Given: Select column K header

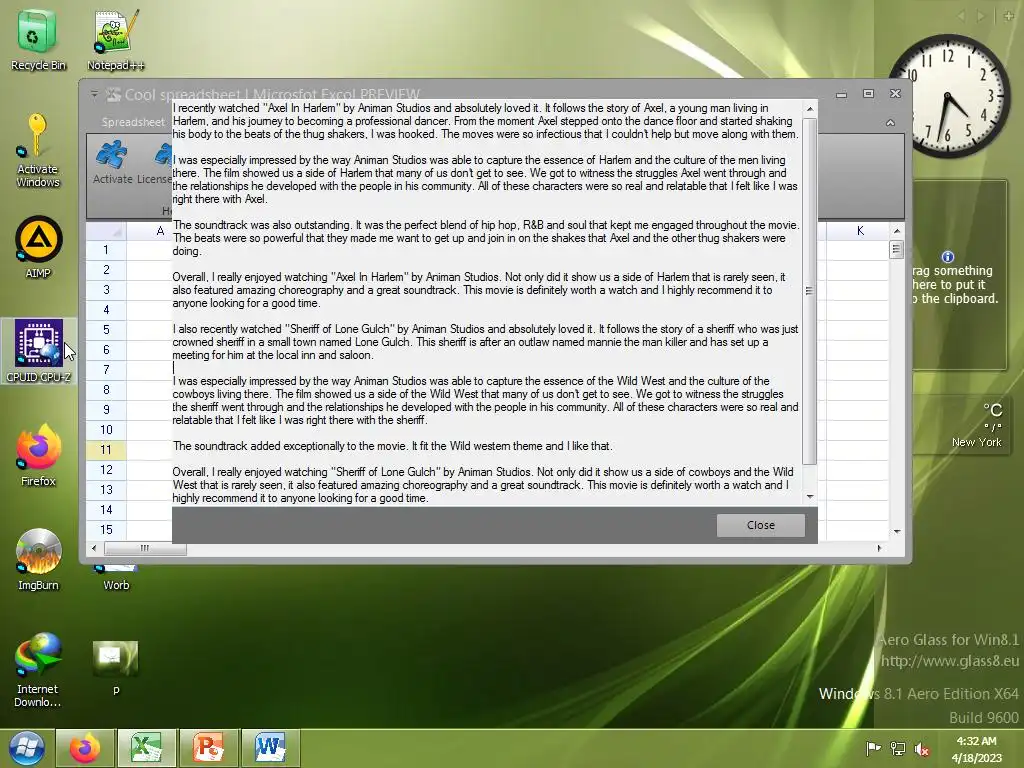Looking at the screenshot, I should point(857,231).
